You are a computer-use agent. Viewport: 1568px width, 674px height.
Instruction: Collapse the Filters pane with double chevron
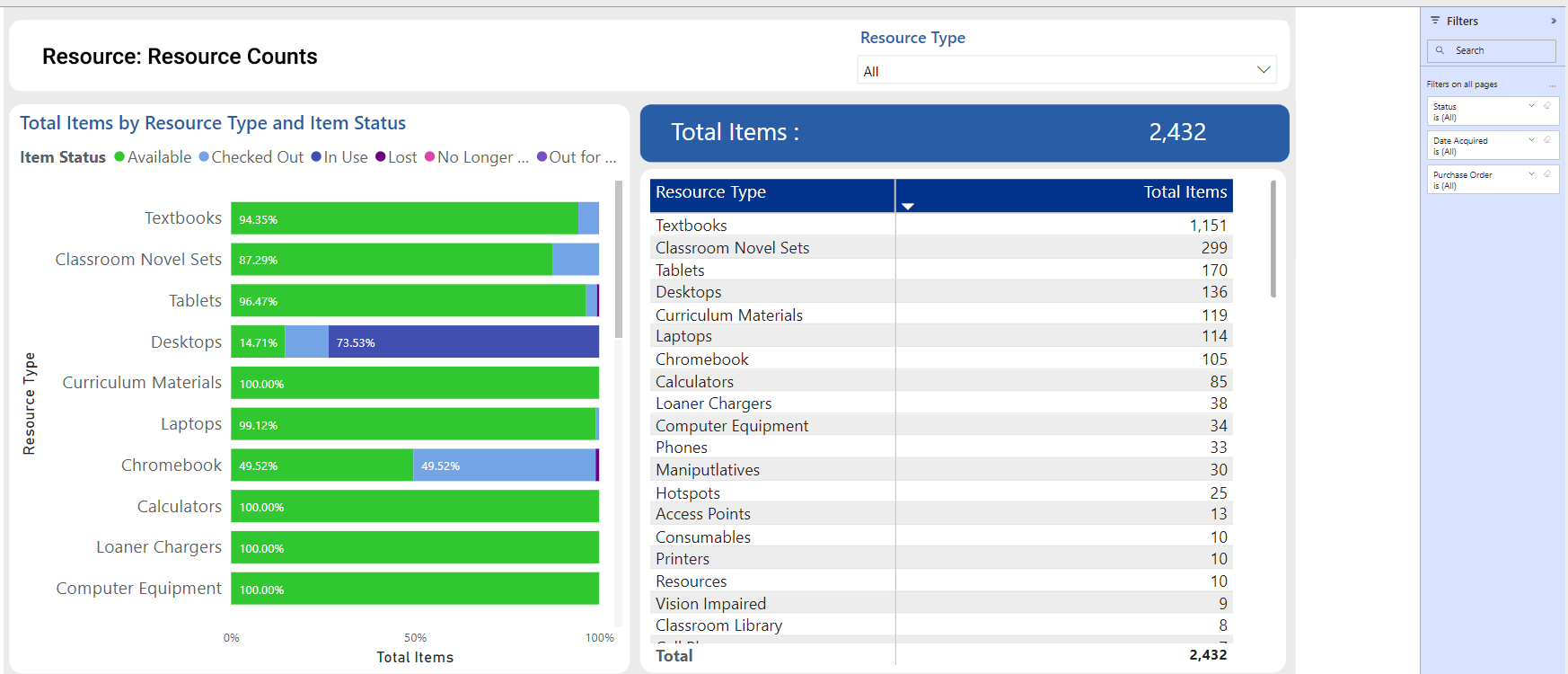point(1553,21)
